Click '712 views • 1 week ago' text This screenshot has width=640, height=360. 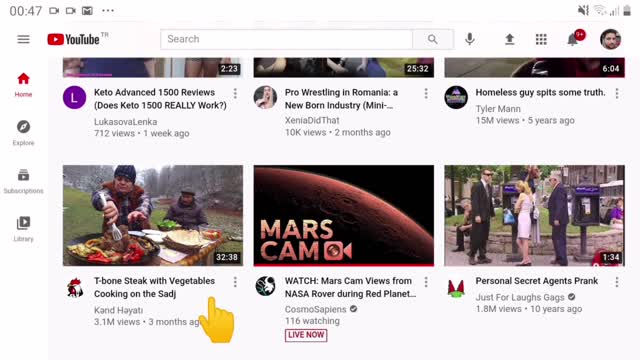click(141, 133)
